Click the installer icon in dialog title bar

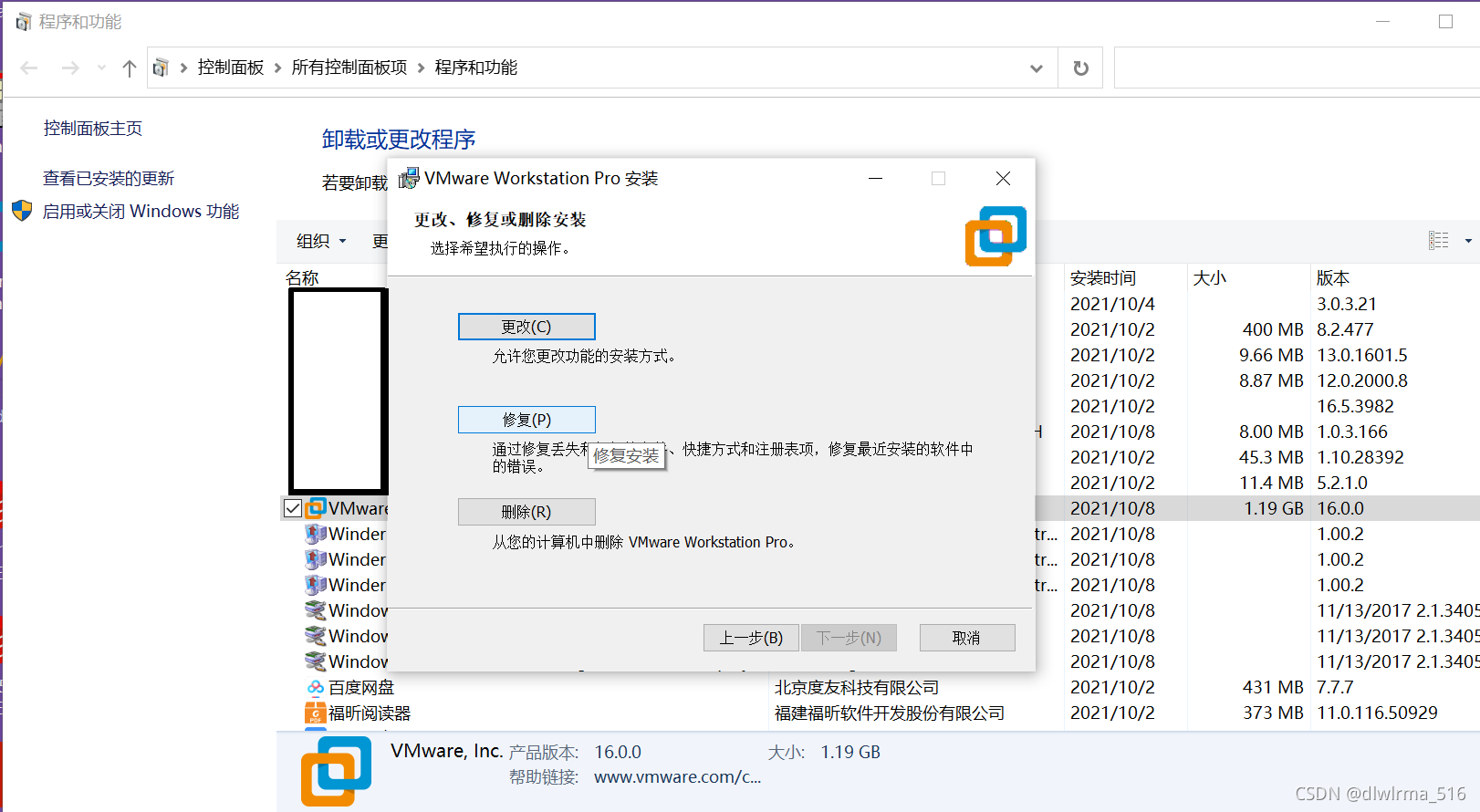click(409, 178)
